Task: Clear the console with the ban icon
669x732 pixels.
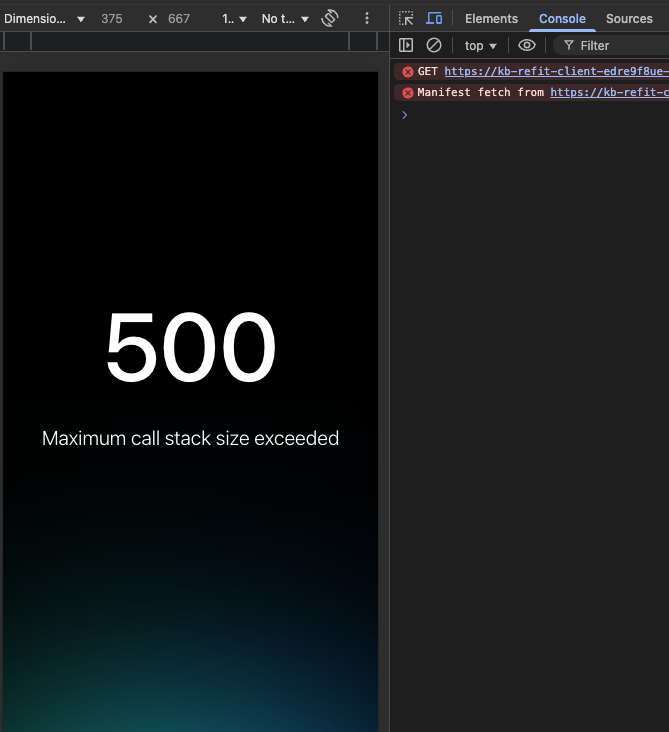Action: pyautogui.click(x=434, y=45)
